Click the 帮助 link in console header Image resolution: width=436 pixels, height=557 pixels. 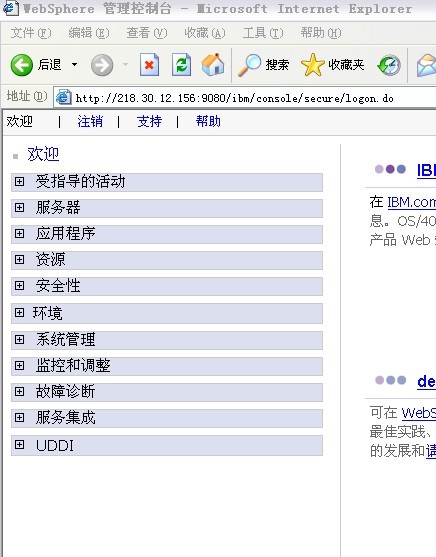pos(208,121)
